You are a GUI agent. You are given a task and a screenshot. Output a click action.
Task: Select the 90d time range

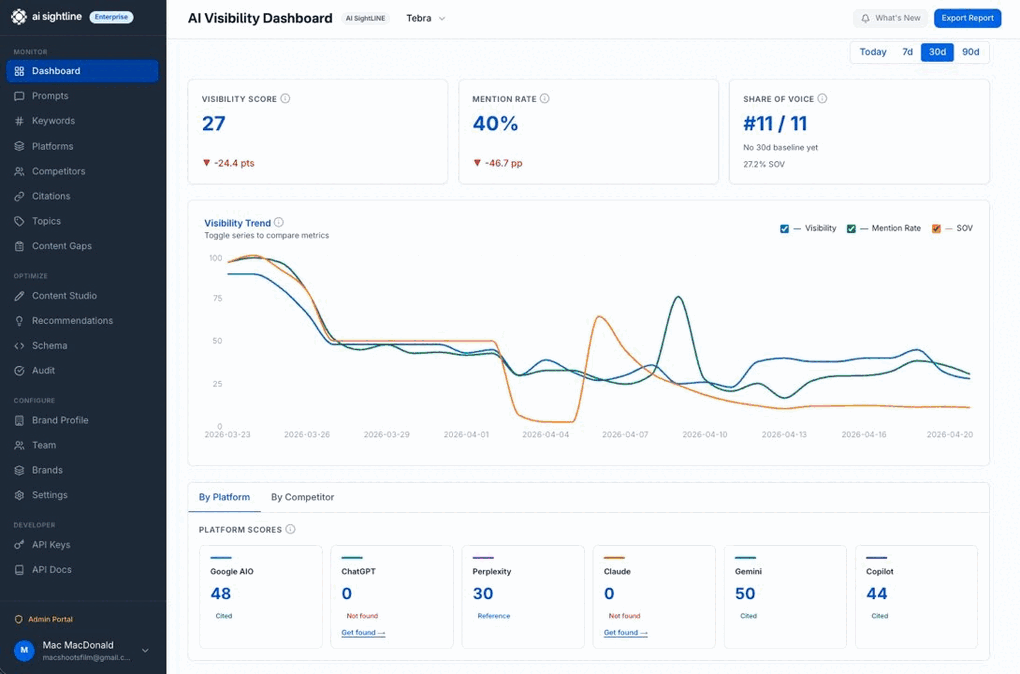point(970,52)
